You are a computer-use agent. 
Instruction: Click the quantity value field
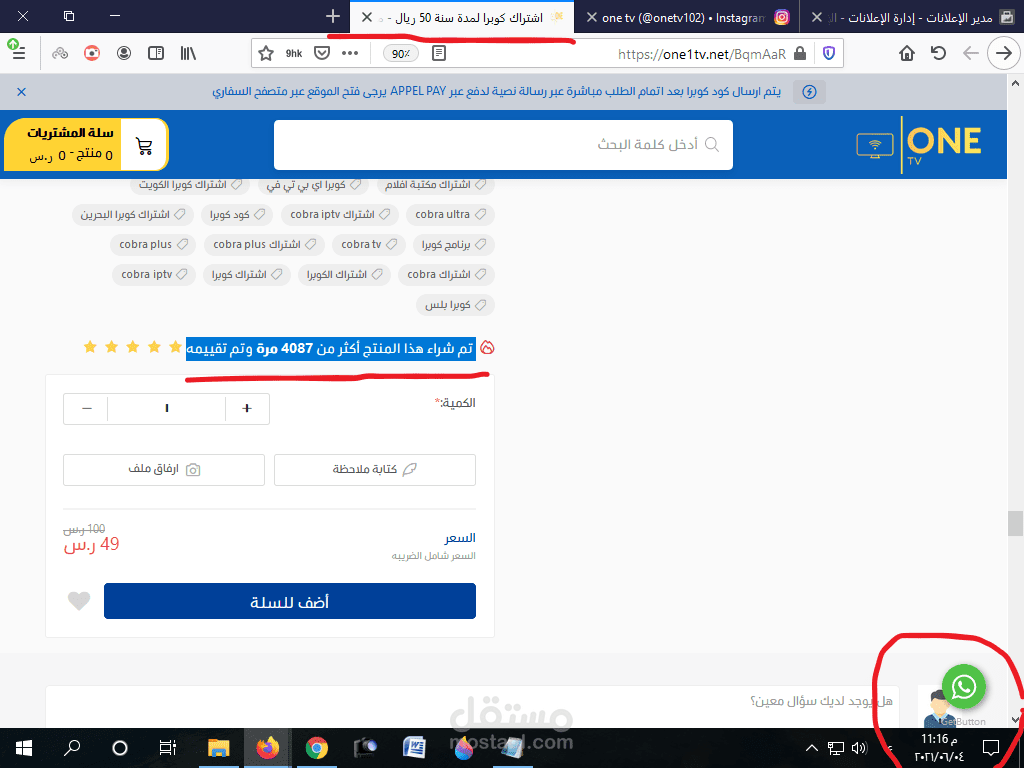[167, 408]
